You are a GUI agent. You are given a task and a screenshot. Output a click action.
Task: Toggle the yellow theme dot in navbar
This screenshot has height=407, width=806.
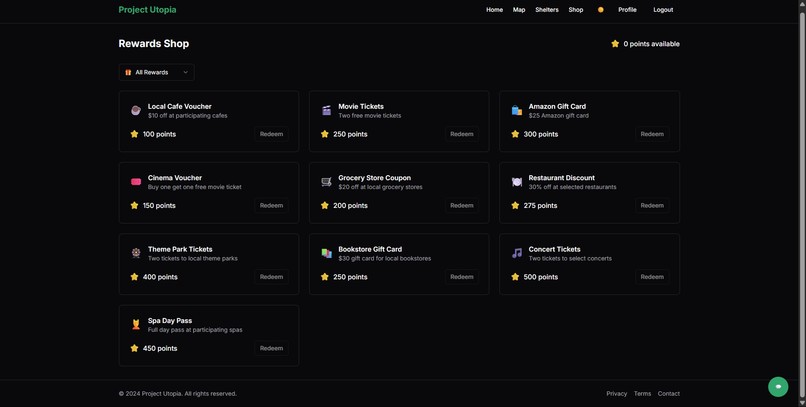[x=600, y=10]
